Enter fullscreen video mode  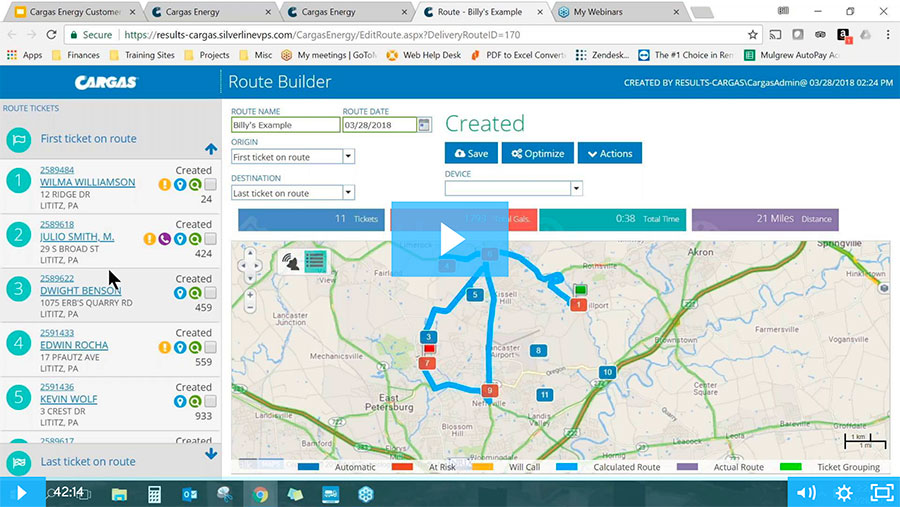click(x=881, y=492)
